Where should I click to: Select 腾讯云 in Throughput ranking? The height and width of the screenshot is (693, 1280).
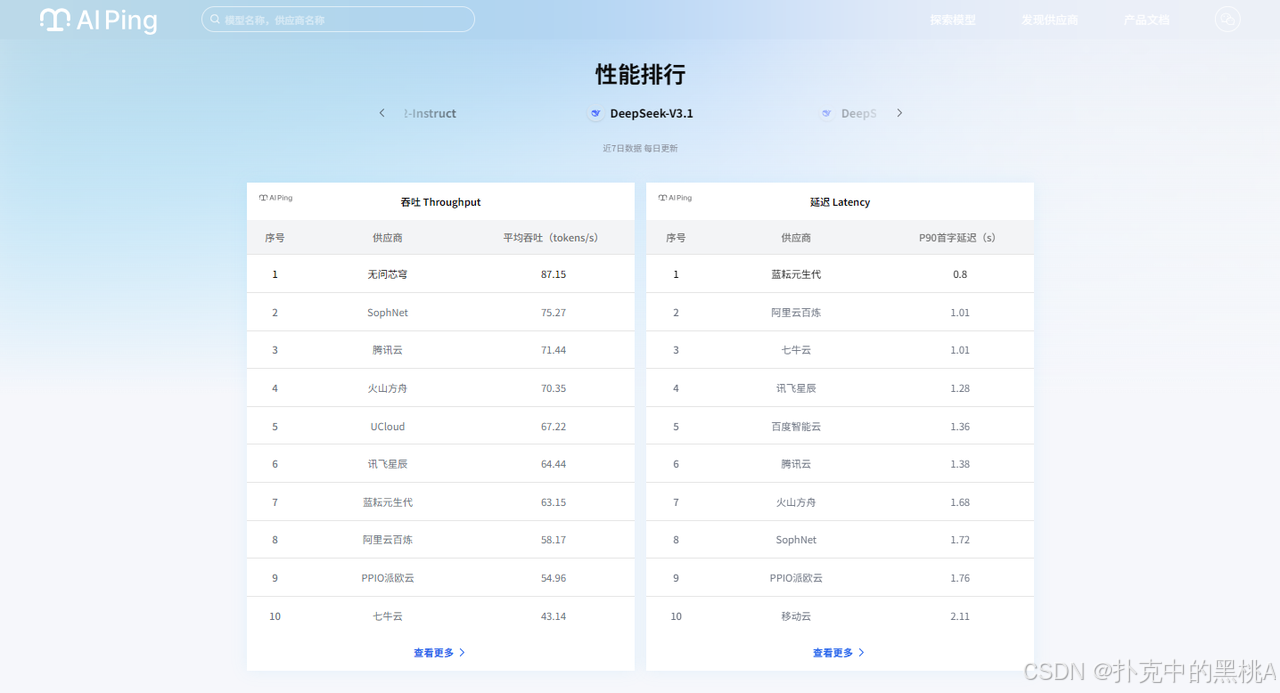tap(387, 350)
